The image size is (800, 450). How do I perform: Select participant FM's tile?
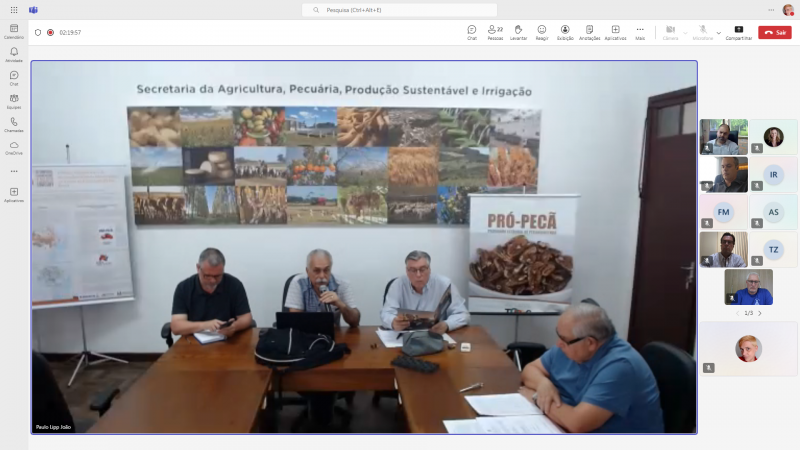(x=724, y=212)
